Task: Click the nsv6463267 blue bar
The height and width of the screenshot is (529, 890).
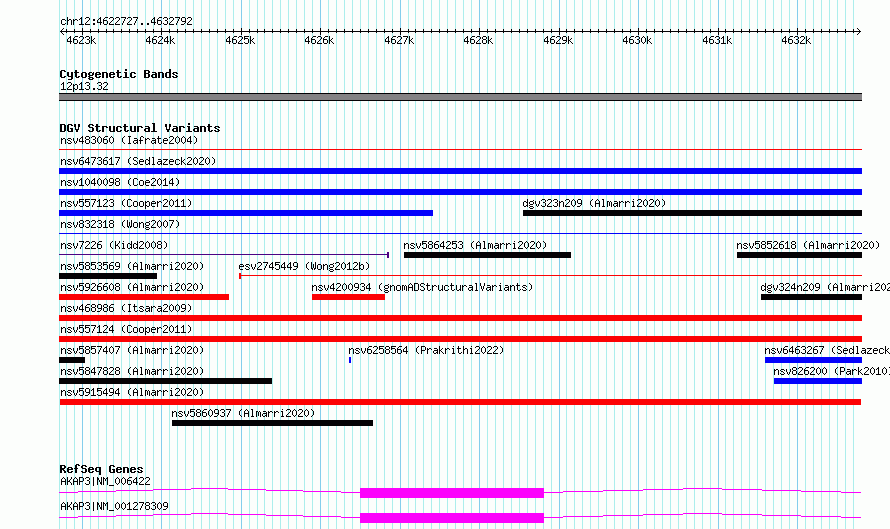Action: click(x=813, y=360)
